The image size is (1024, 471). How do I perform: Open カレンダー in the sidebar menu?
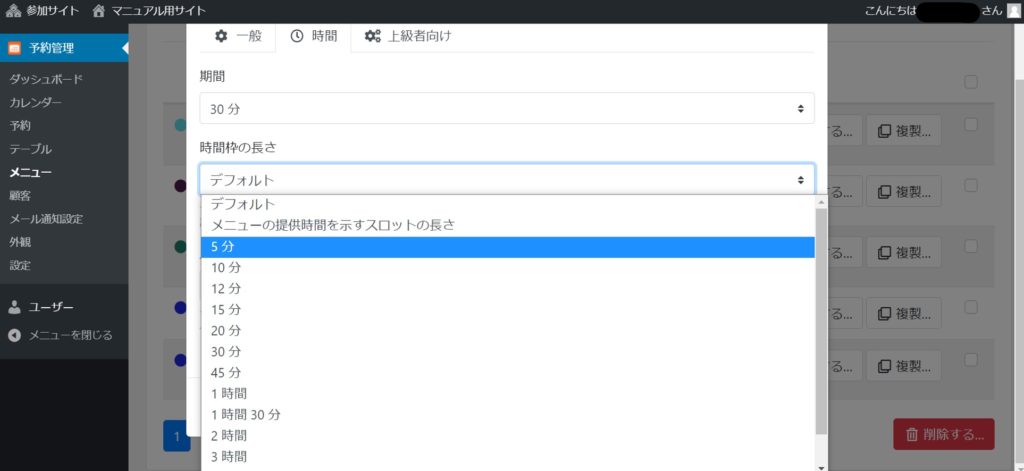pos(36,103)
